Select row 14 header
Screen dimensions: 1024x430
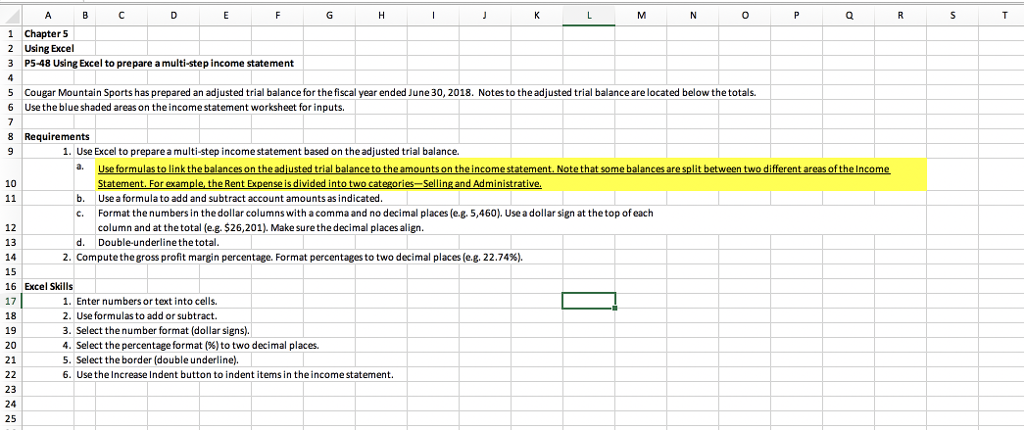(11, 257)
